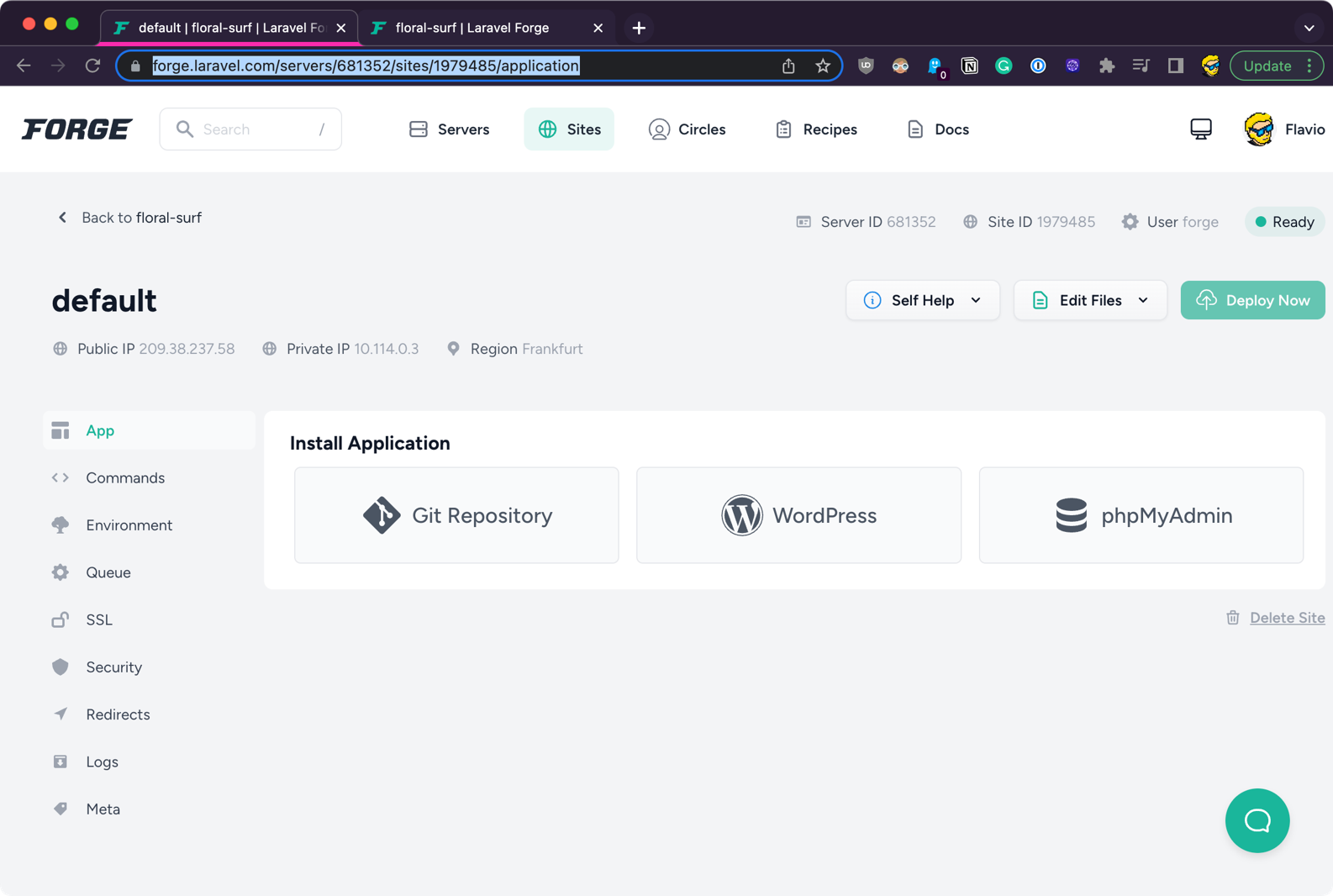
Task: Click the Git Repository install option
Action: (456, 515)
